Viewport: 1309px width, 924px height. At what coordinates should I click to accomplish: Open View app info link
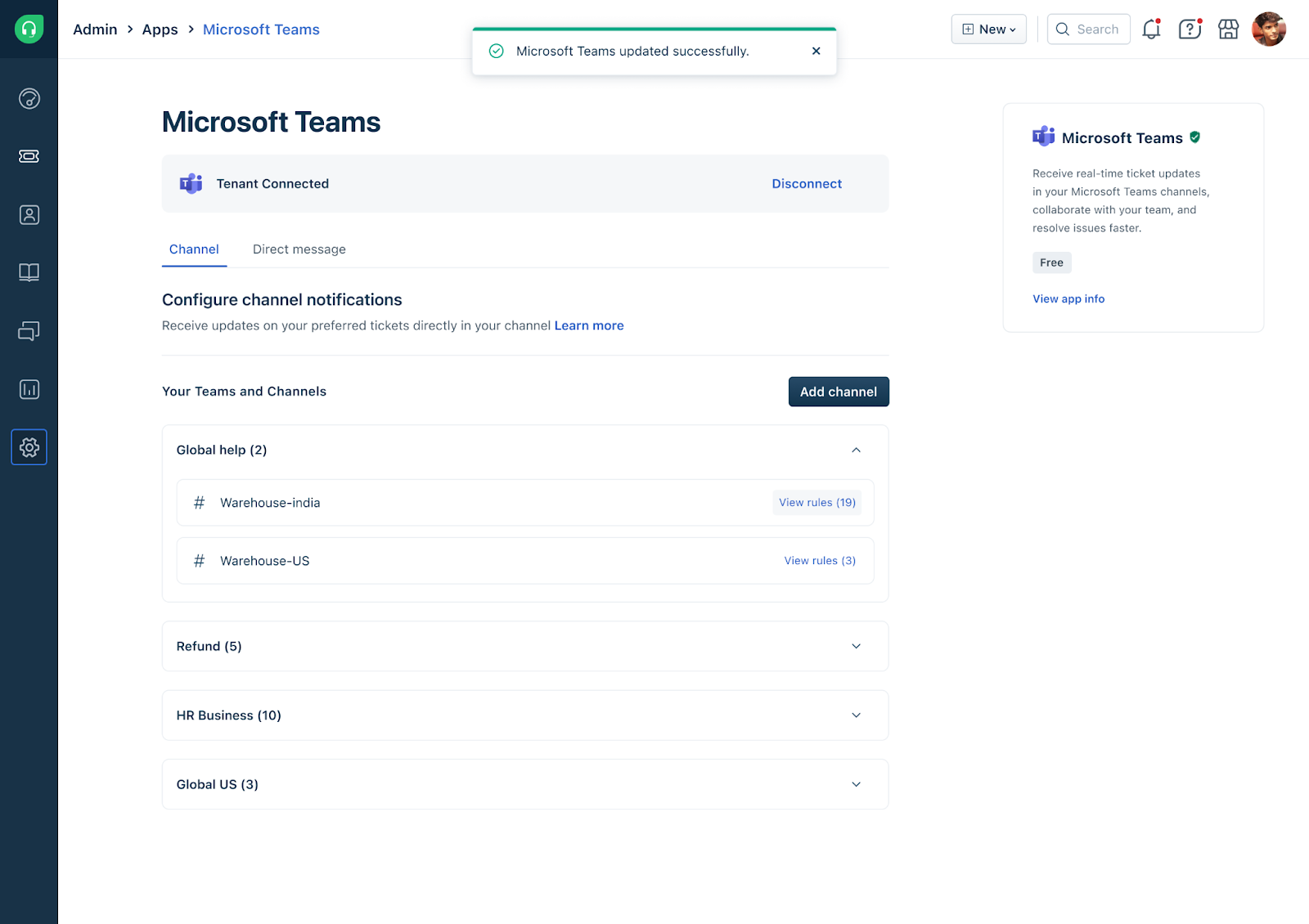pyautogui.click(x=1068, y=299)
